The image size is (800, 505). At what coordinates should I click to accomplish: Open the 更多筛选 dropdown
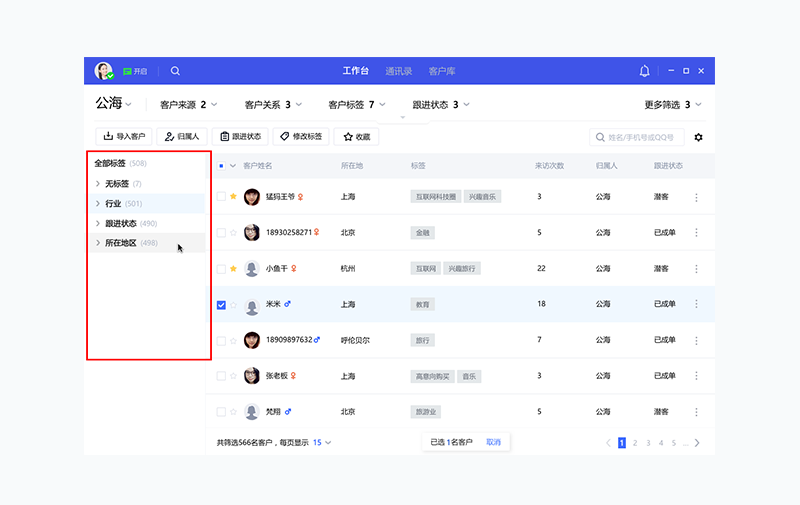point(673,105)
